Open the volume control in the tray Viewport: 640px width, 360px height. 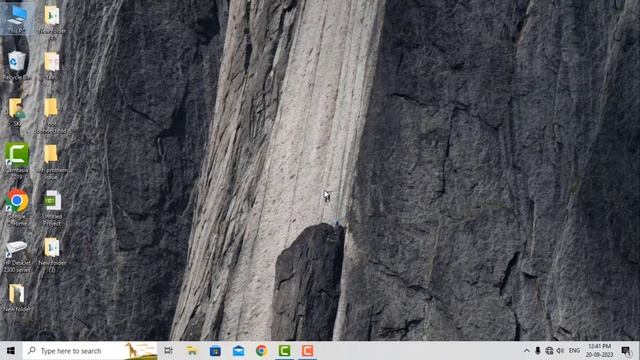pos(560,351)
